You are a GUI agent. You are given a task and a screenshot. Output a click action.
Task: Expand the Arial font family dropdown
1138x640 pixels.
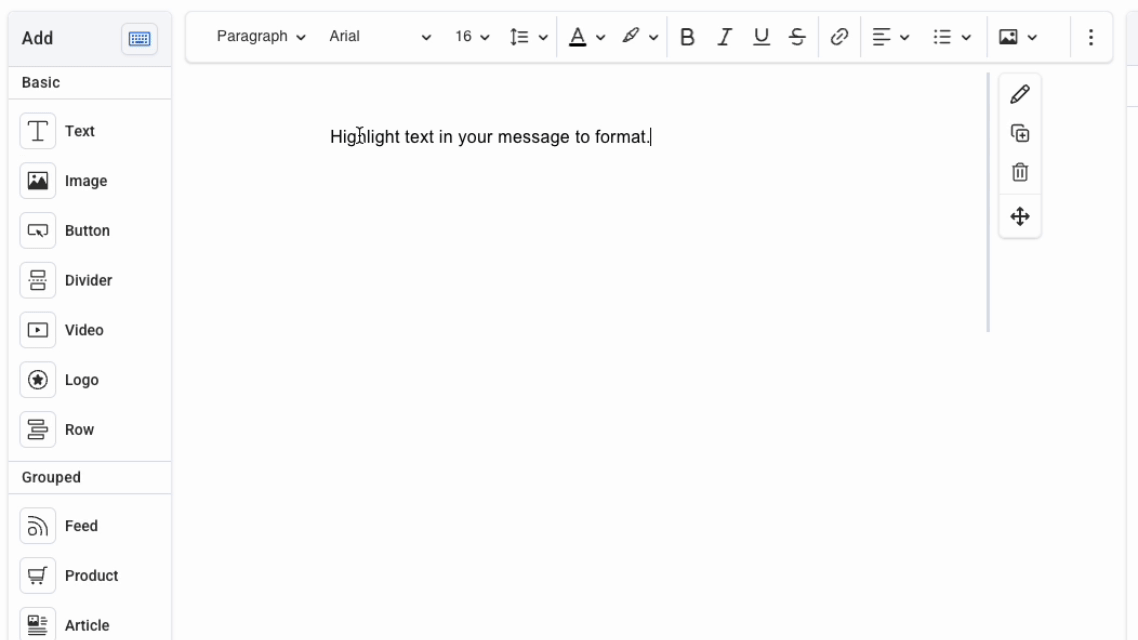380,37
